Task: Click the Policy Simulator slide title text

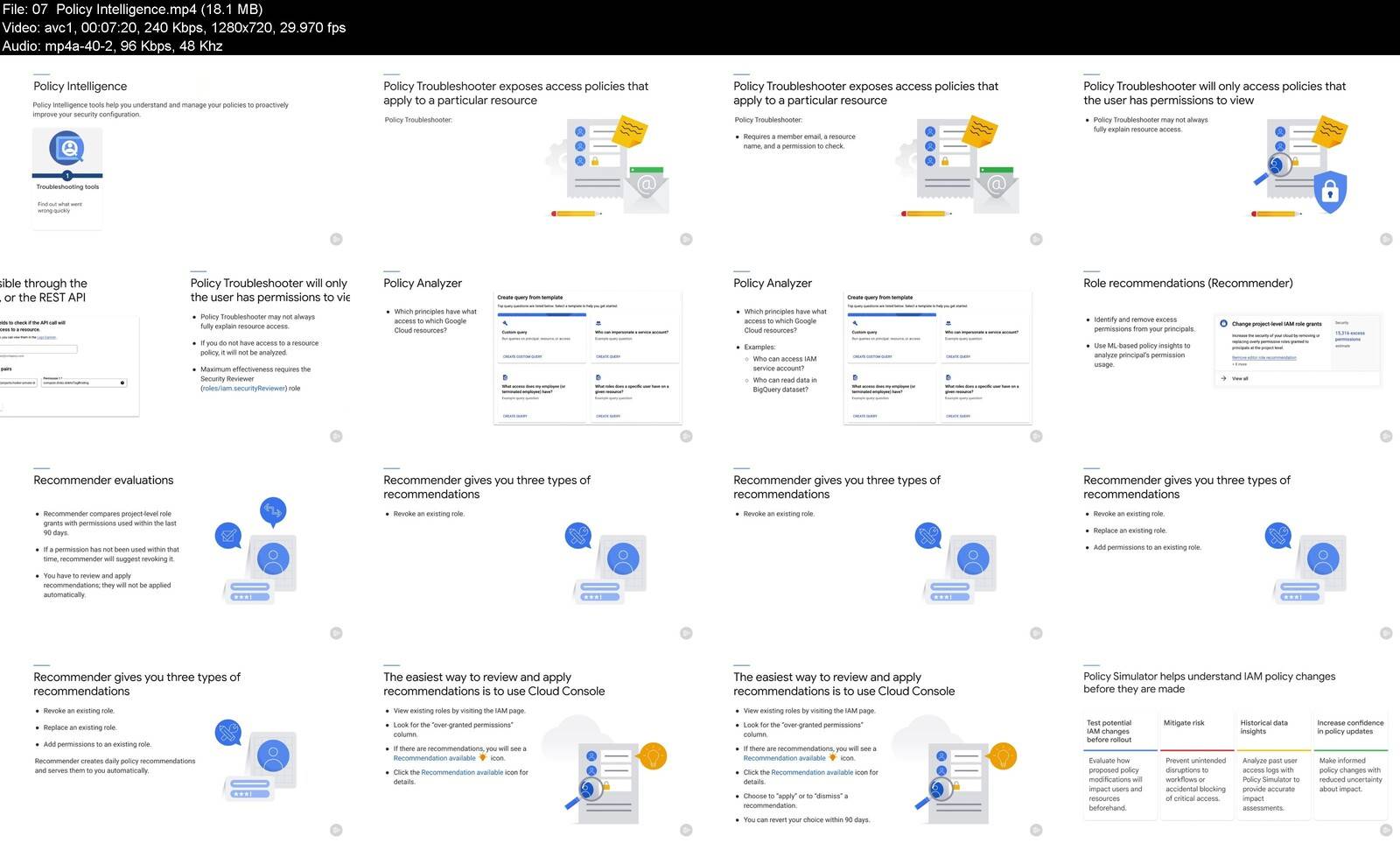Action: click(1209, 682)
